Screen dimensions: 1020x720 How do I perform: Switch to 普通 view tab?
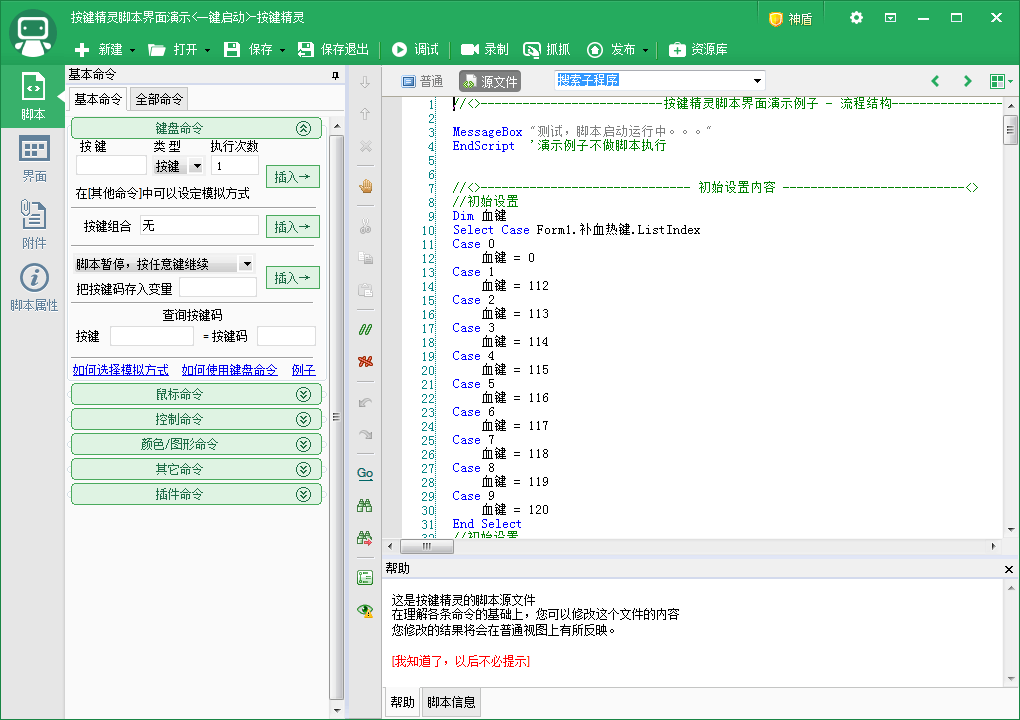422,81
